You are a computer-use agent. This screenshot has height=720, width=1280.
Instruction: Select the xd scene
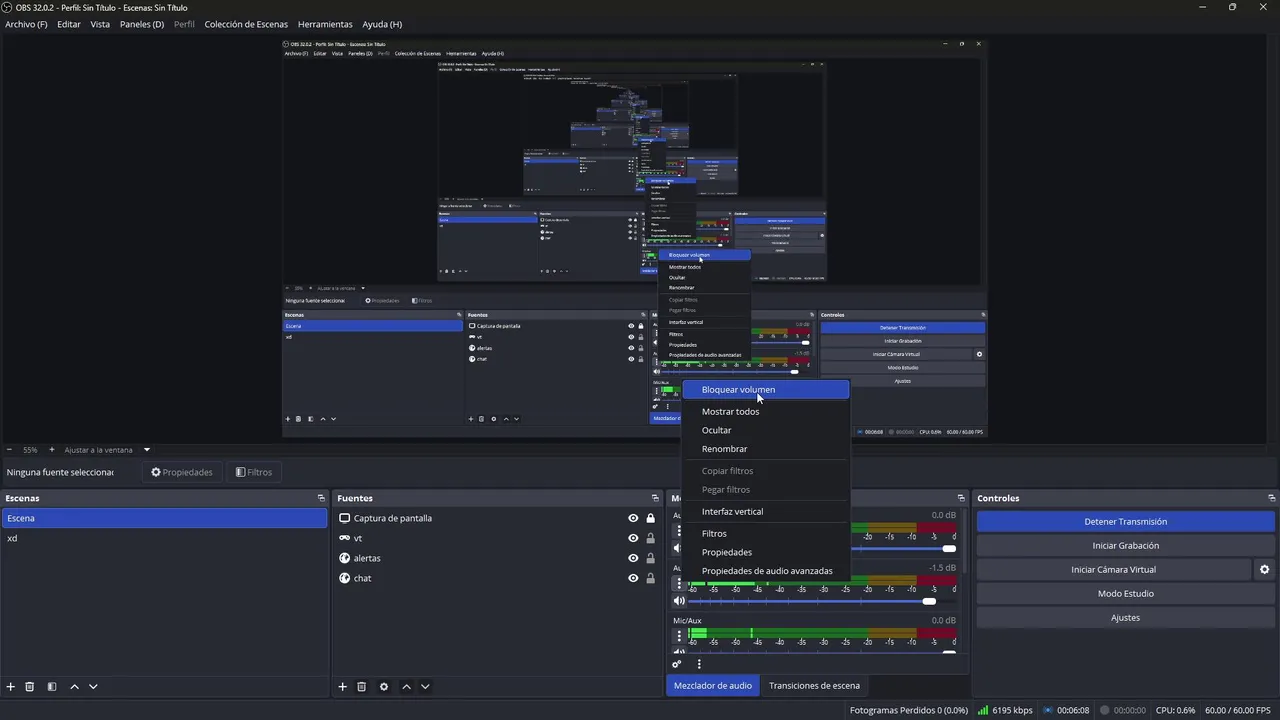coord(164,538)
